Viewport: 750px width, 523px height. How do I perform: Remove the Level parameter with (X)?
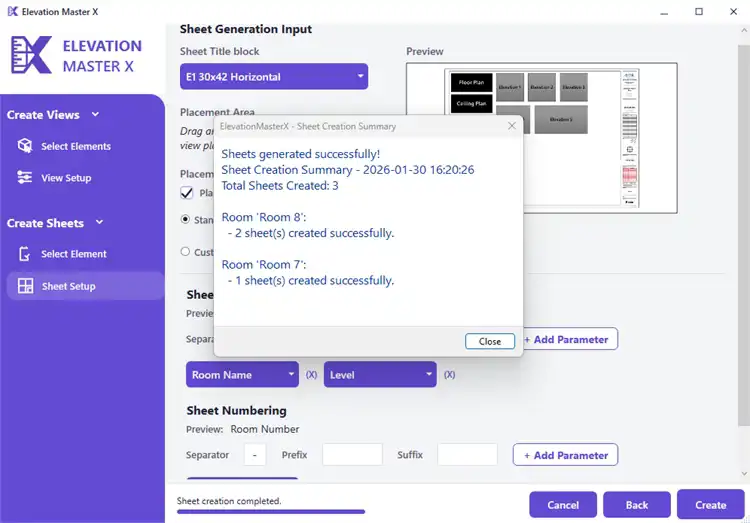tap(449, 375)
